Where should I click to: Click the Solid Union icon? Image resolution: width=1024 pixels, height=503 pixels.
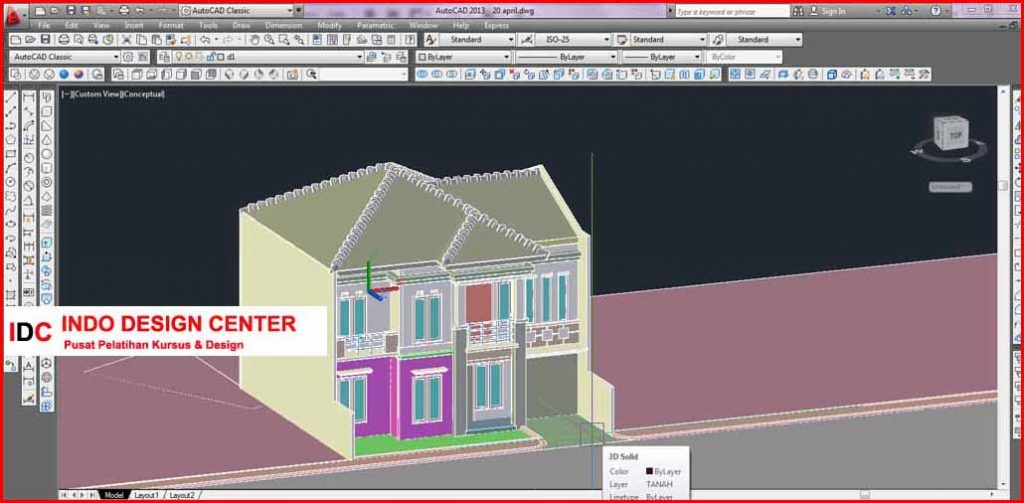pos(422,74)
